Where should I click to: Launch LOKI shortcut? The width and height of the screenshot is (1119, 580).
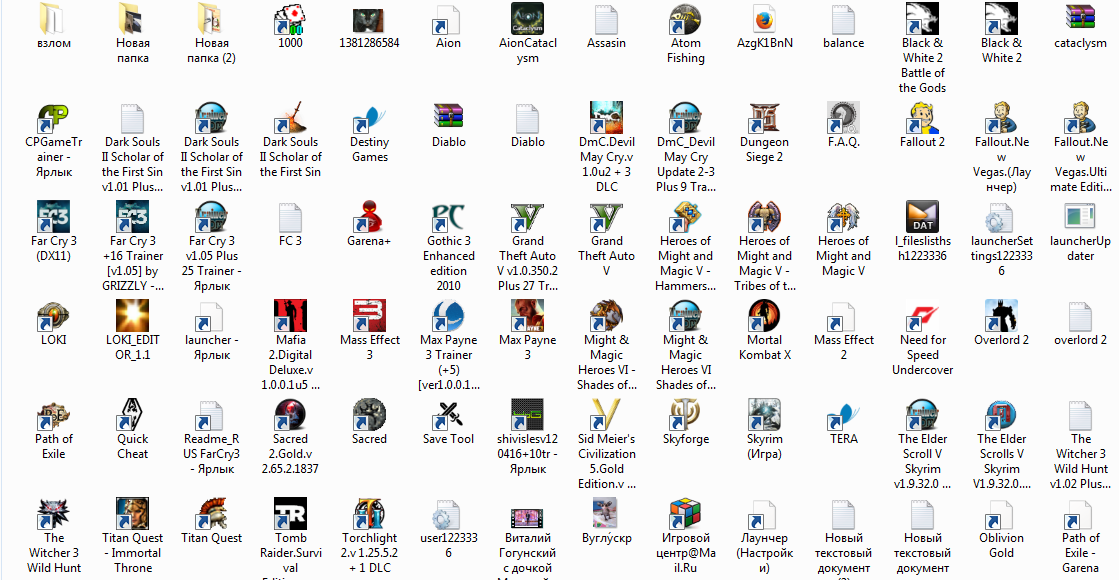tap(54, 316)
